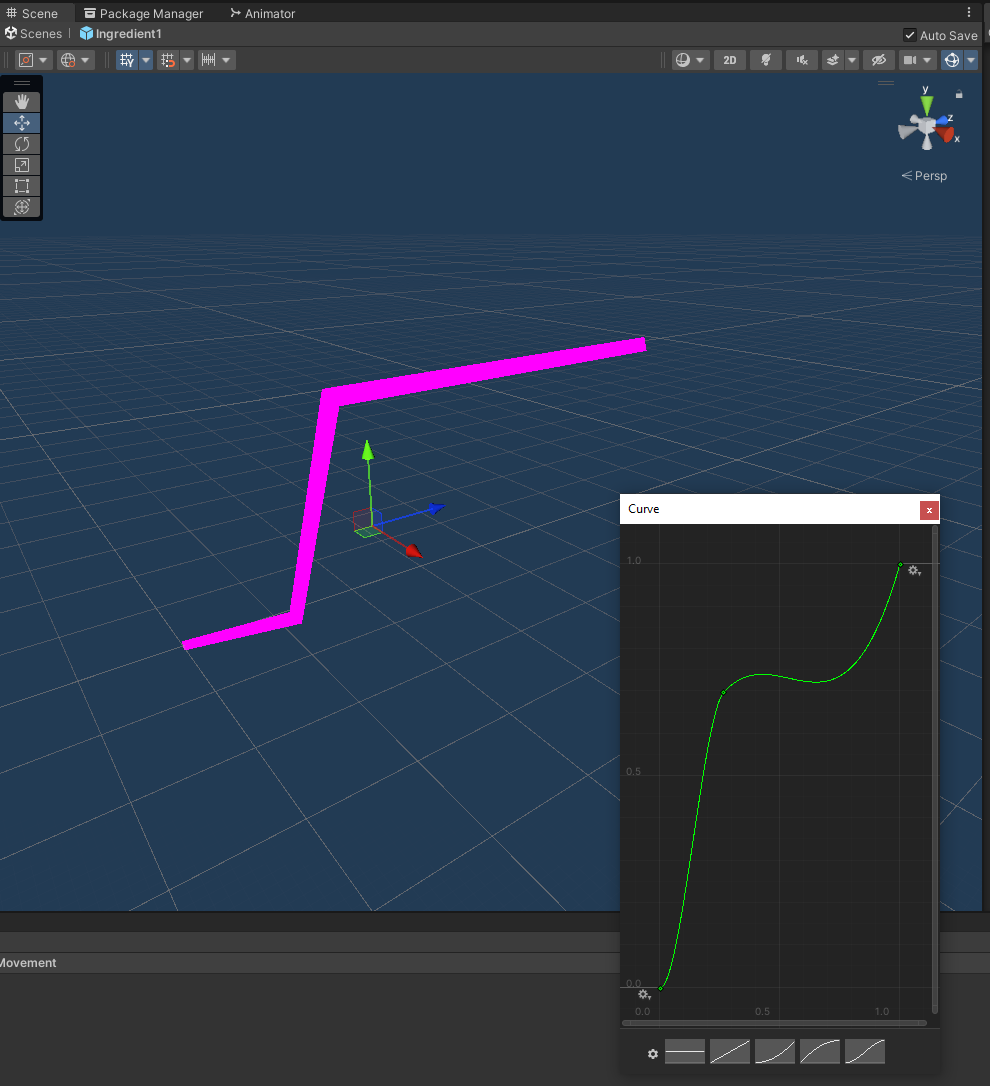This screenshot has width=990, height=1086.
Task: Toggle scene audio with the speaker icon
Action: (x=801, y=60)
